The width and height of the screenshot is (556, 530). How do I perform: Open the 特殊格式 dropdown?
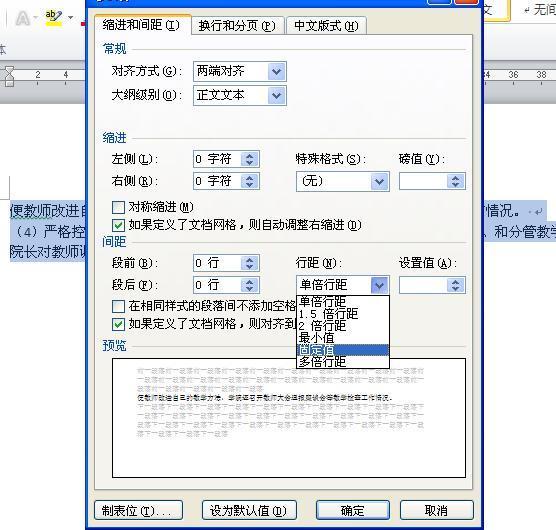click(x=379, y=182)
